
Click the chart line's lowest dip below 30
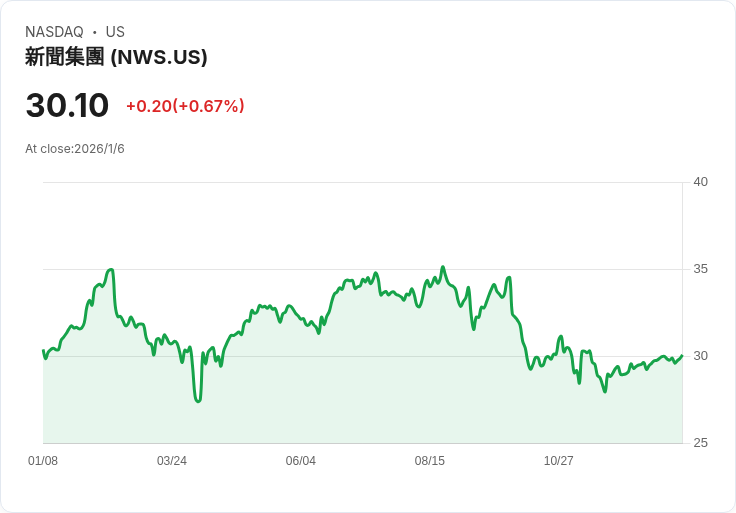(x=198, y=400)
